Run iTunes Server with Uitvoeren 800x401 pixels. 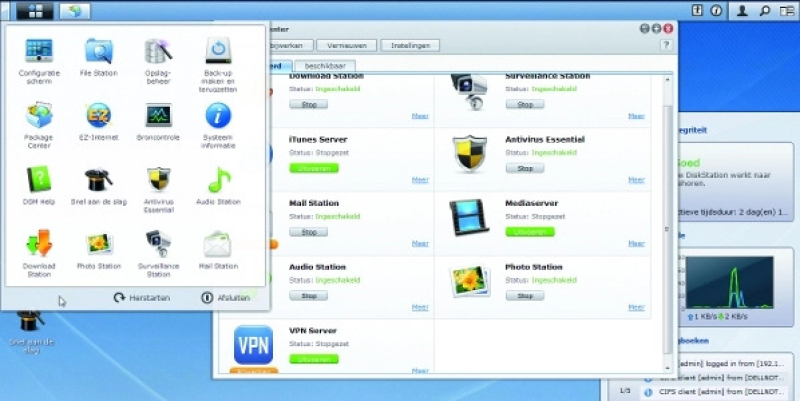click(x=314, y=168)
